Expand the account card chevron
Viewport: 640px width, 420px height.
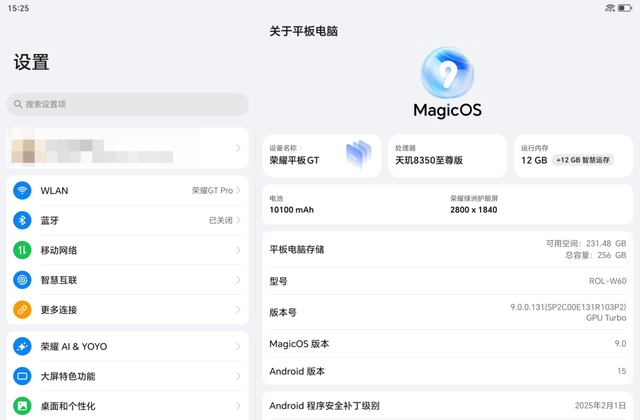click(238, 148)
